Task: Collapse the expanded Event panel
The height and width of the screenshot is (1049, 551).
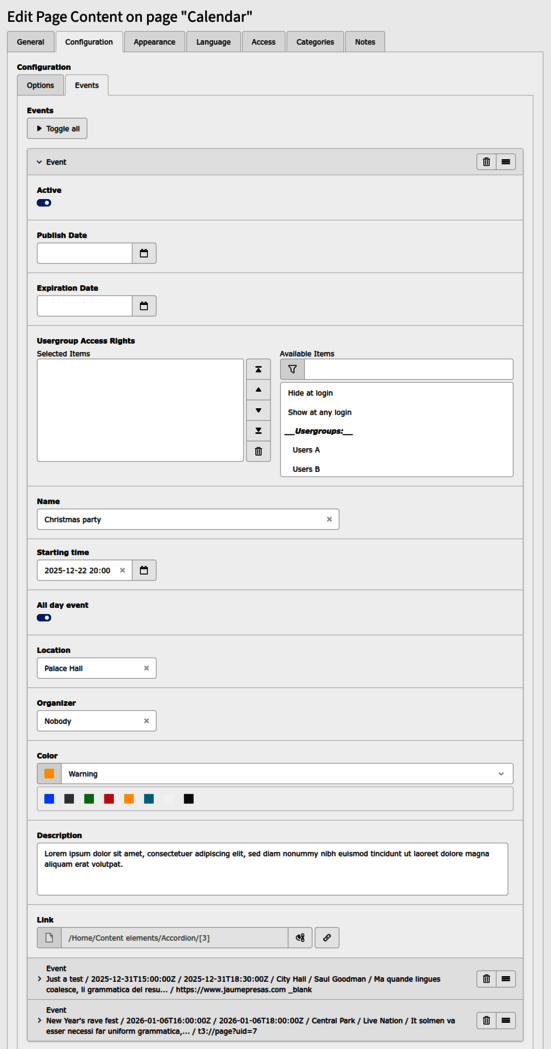Action: [x=51, y=162]
